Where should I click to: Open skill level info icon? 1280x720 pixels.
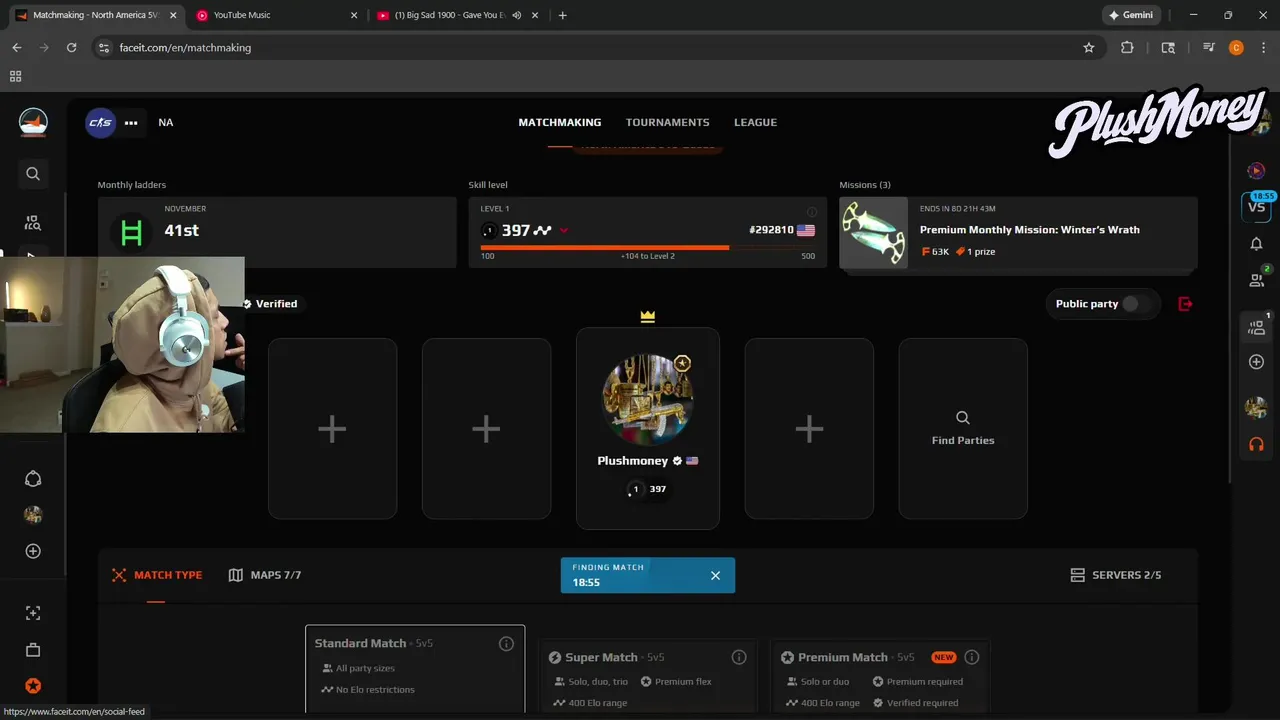click(x=812, y=212)
